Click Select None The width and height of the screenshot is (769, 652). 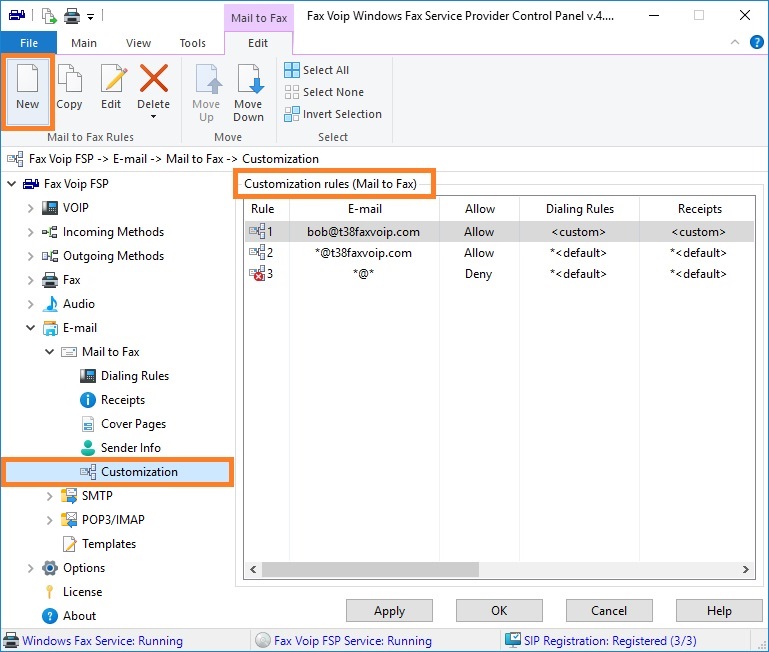coord(324,92)
